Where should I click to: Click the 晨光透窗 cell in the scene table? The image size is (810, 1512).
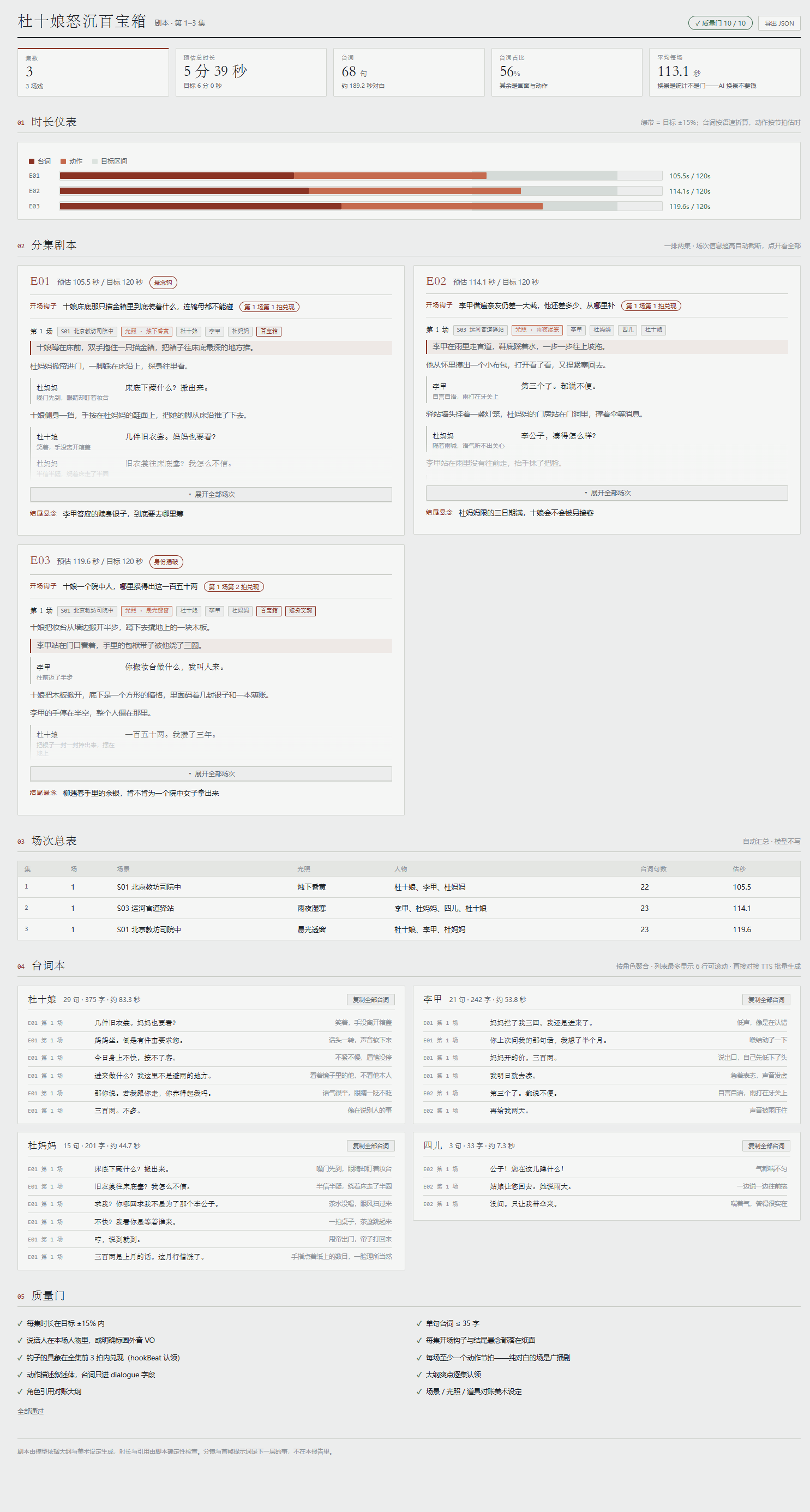311,930
